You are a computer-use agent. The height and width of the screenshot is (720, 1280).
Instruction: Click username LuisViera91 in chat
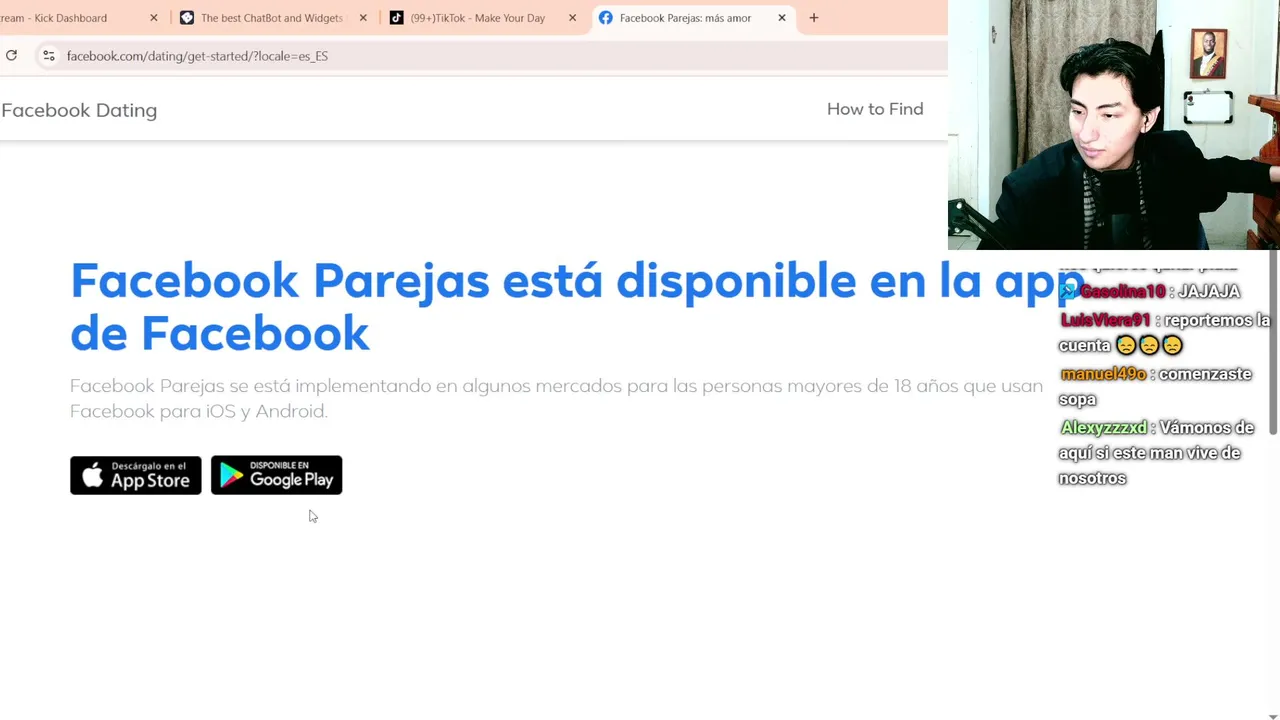point(1105,320)
